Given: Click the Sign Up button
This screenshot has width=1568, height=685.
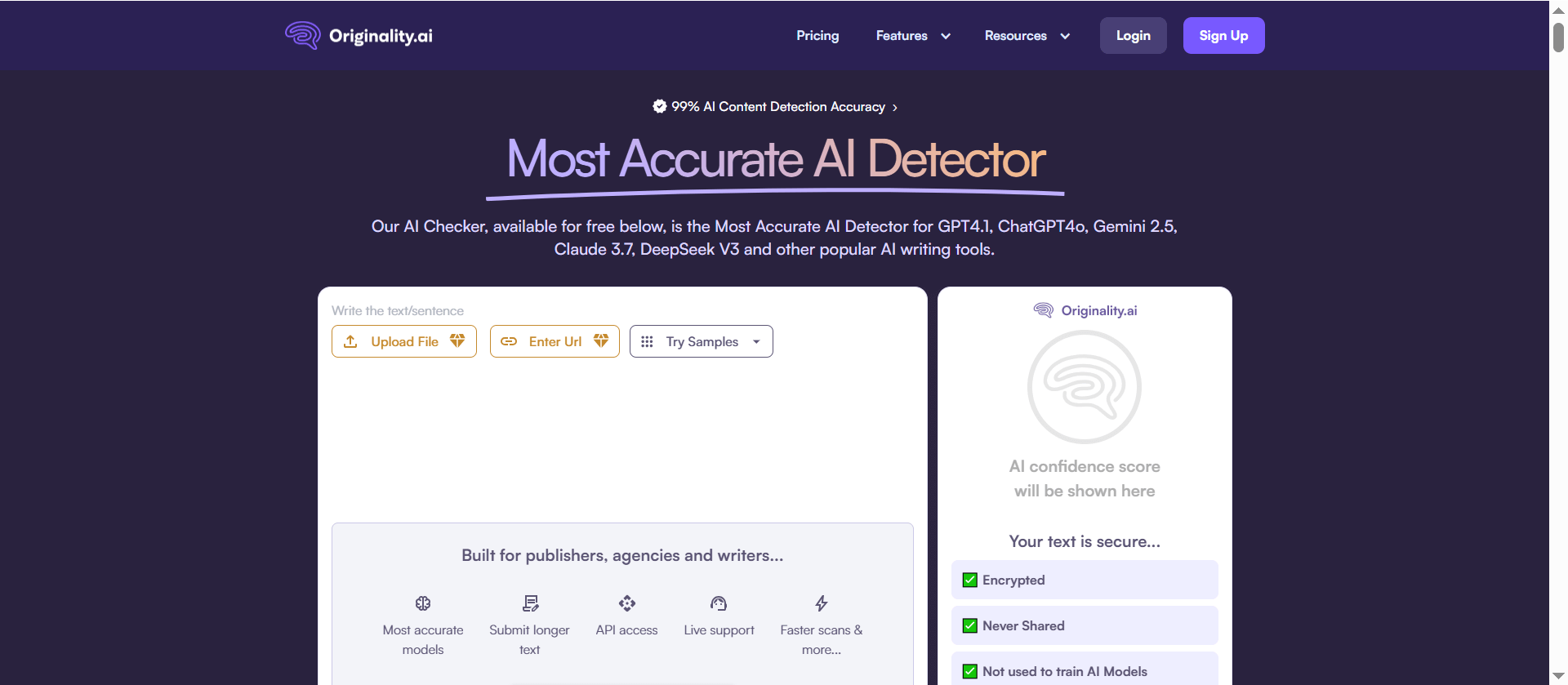Looking at the screenshot, I should [1223, 36].
